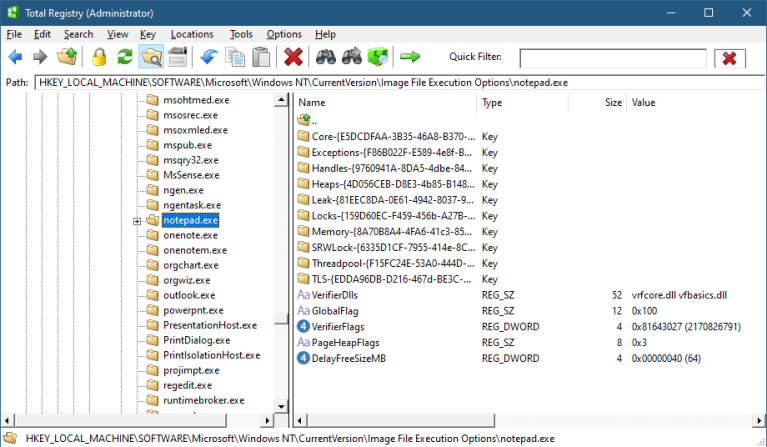Select the GlobalFlag value

(x=335, y=311)
